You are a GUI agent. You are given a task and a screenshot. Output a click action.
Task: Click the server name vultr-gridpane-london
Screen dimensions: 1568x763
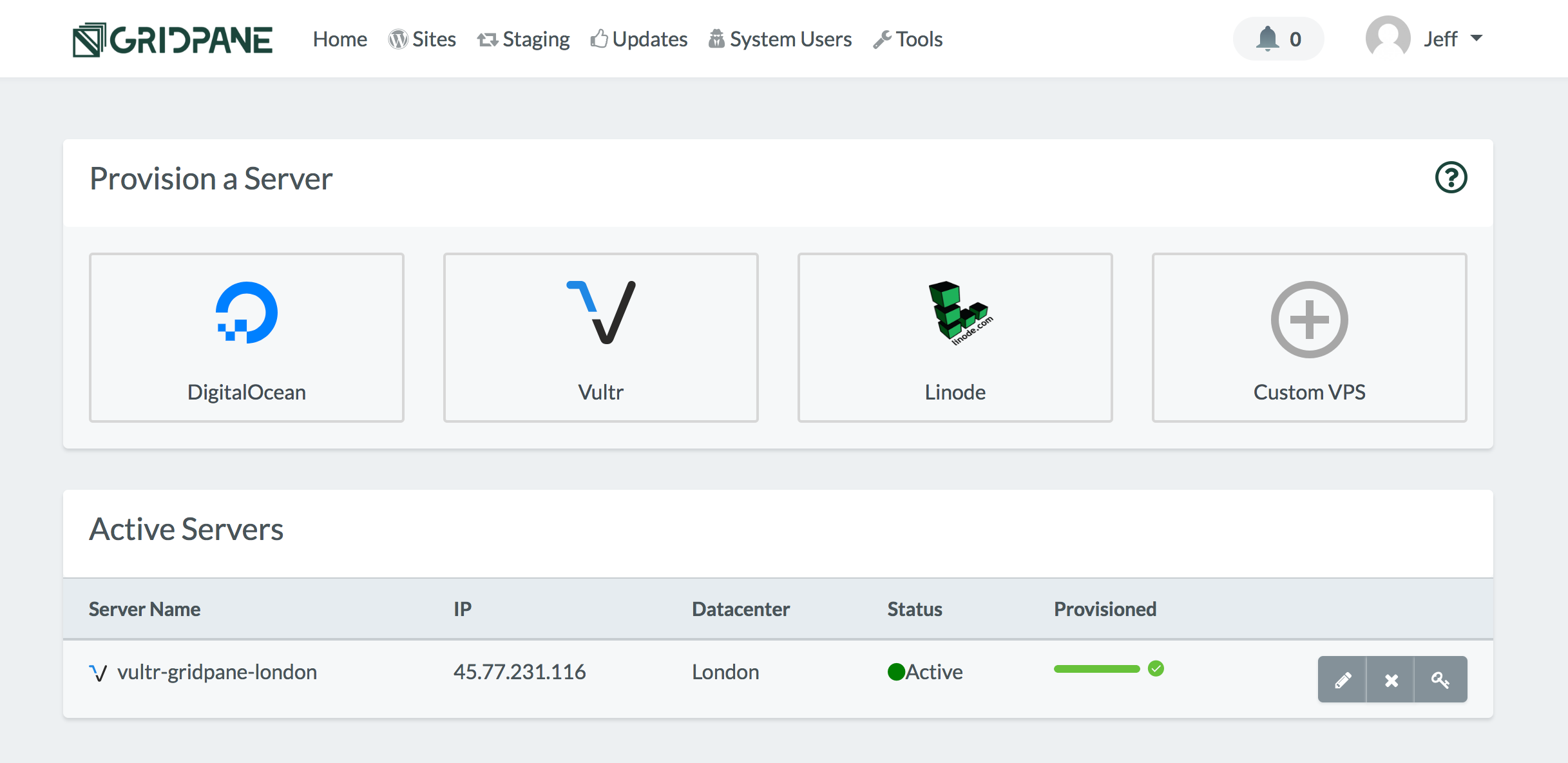[217, 672]
